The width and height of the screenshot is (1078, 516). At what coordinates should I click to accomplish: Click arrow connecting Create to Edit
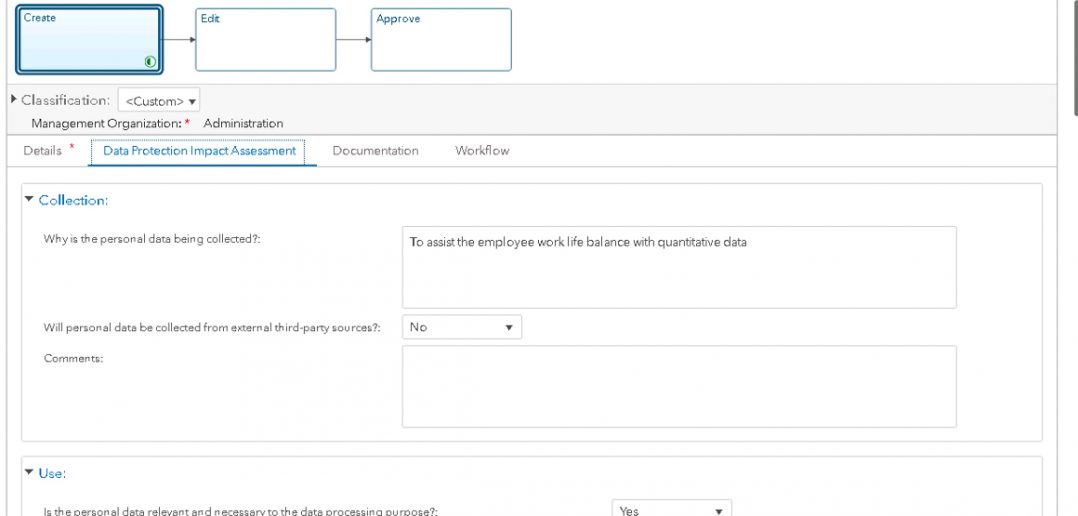[x=179, y=40]
